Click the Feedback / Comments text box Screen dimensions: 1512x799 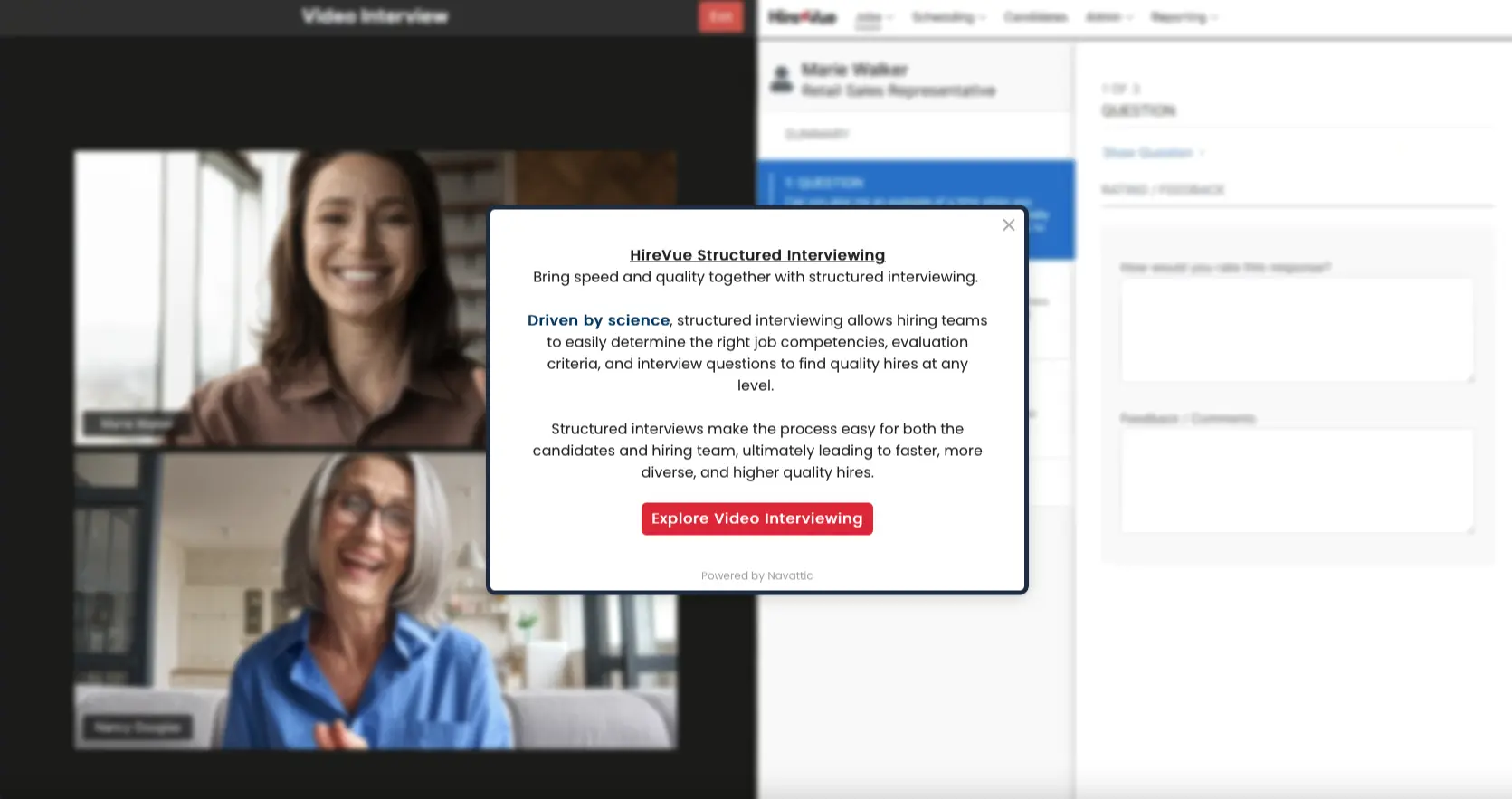tap(1296, 480)
